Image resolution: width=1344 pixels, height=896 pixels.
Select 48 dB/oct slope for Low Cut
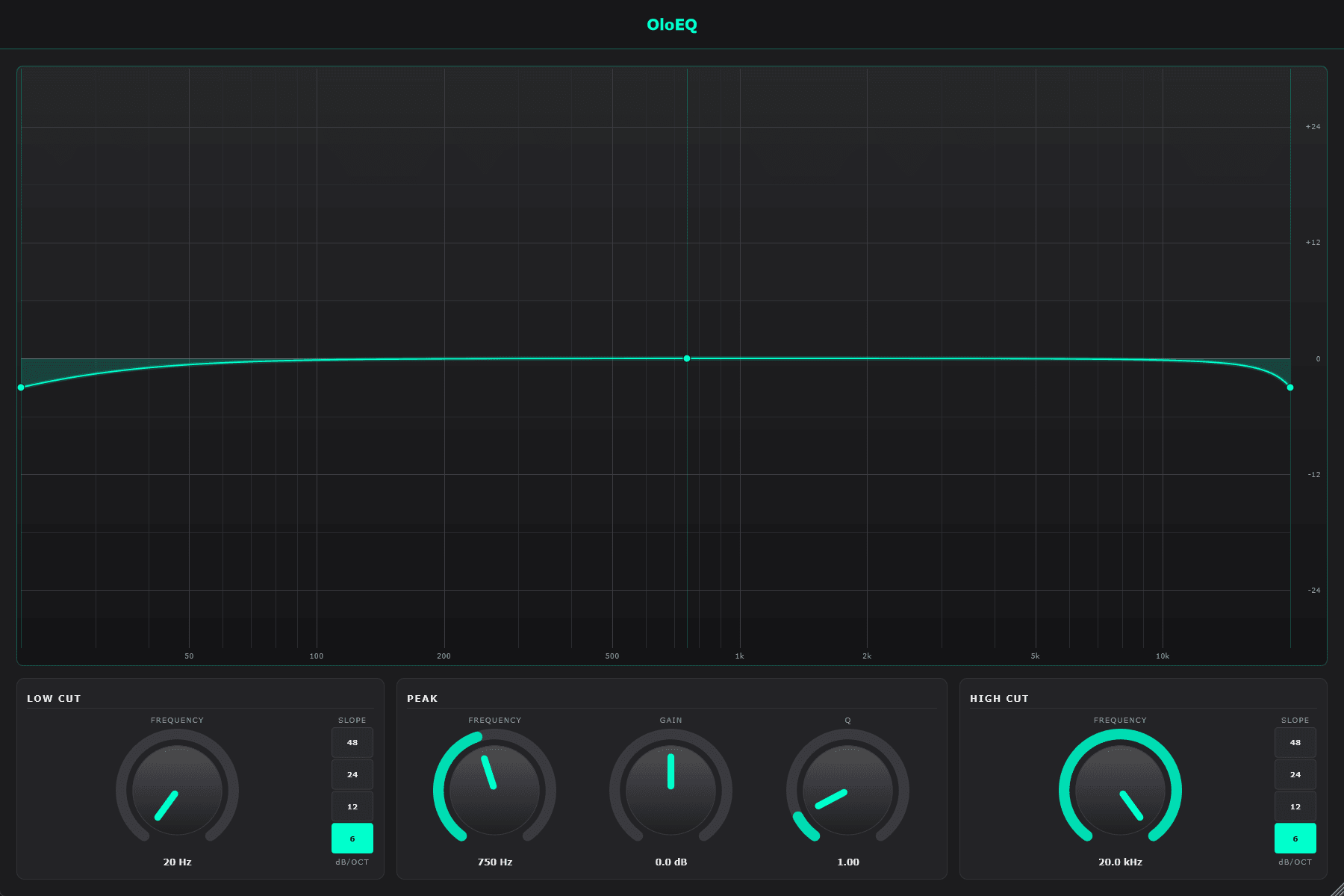(x=352, y=742)
